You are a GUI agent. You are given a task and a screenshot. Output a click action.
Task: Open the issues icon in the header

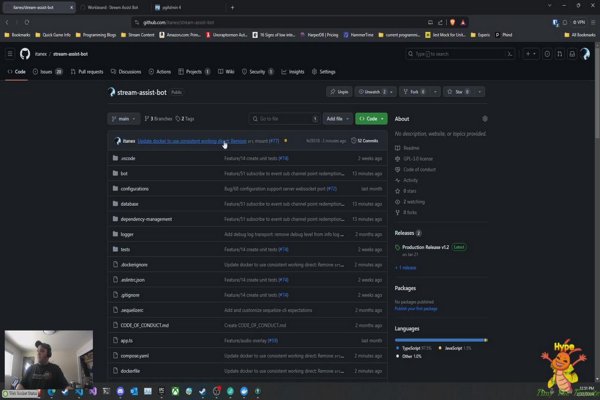547,54
